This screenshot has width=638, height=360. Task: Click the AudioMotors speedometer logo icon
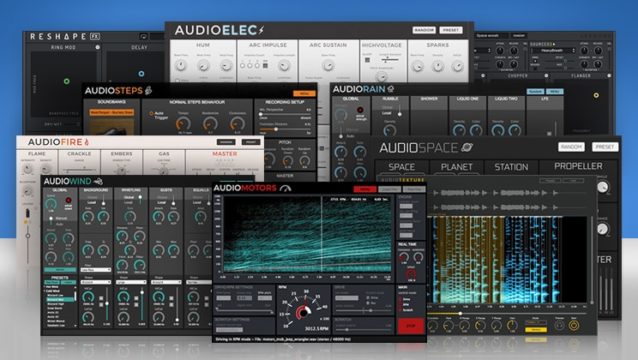pyautogui.click(x=286, y=188)
